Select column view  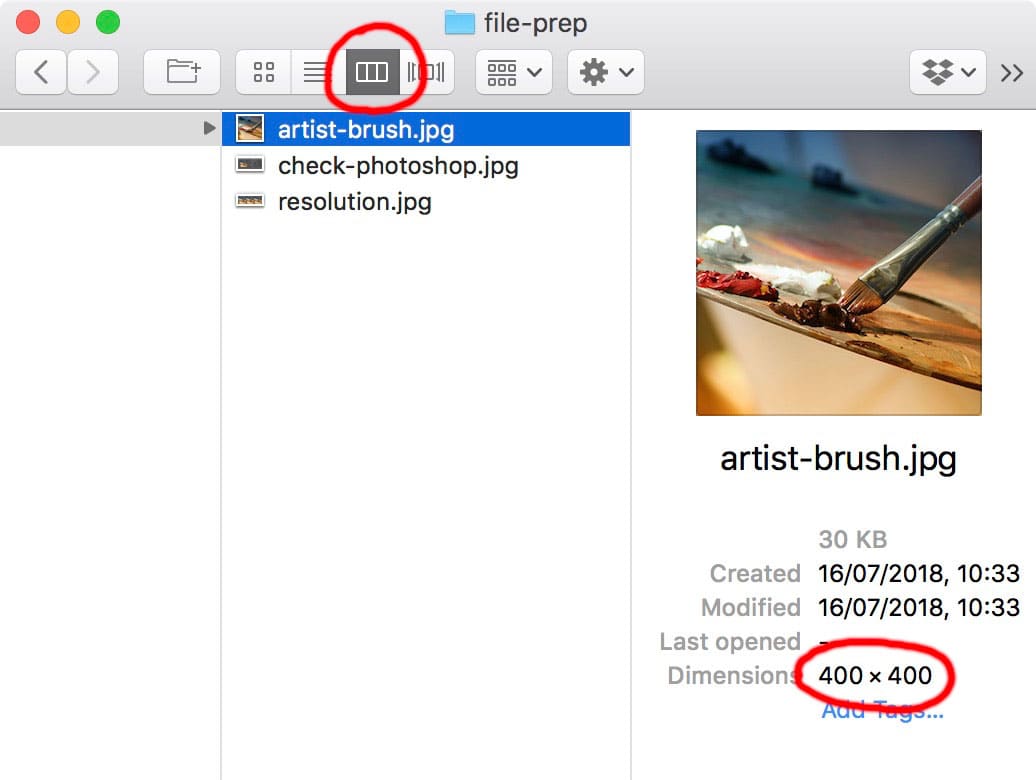pos(372,72)
